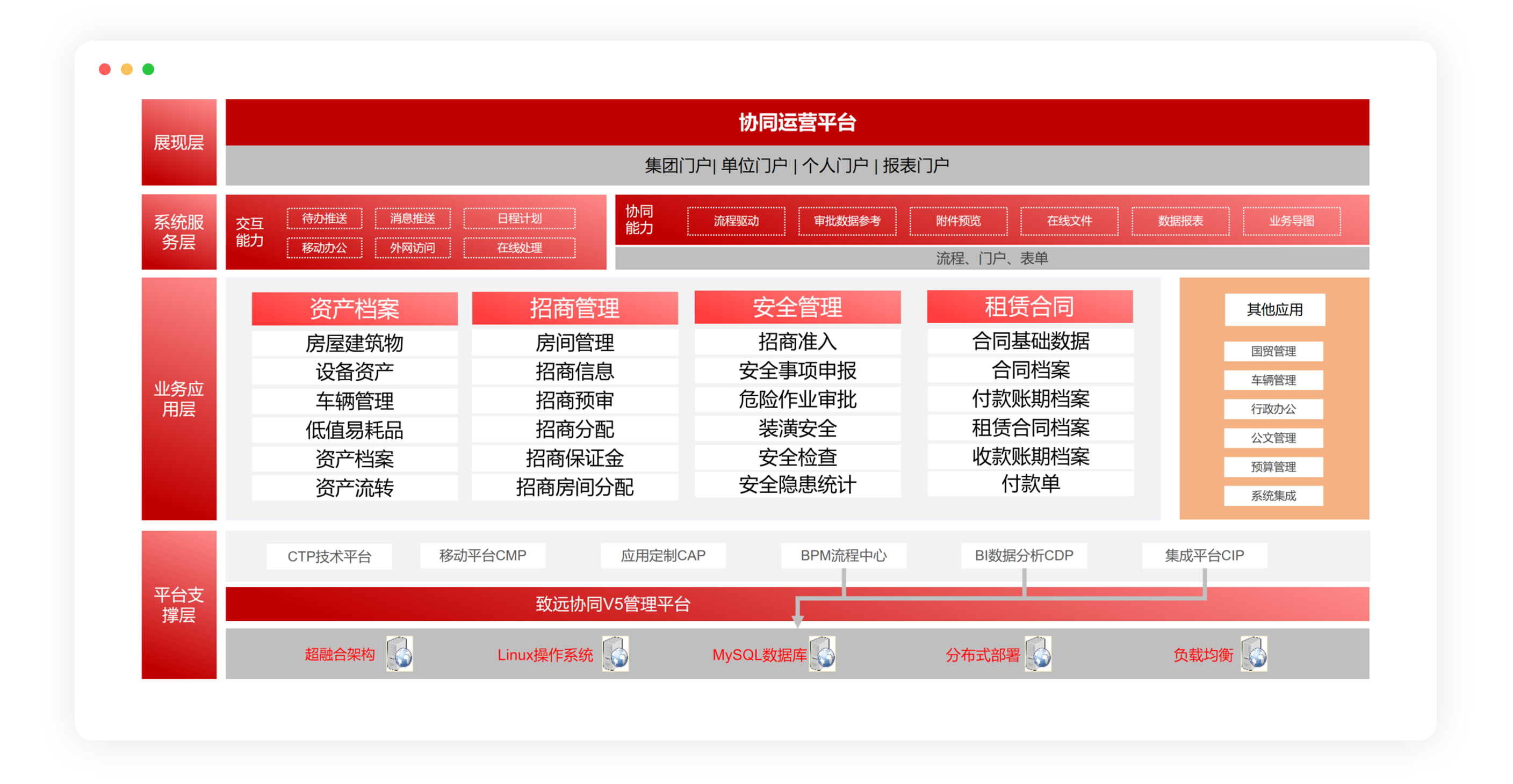This screenshot has width=1513, height=784.
Task: Select 招商房间分配 item
Action: click(x=575, y=487)
